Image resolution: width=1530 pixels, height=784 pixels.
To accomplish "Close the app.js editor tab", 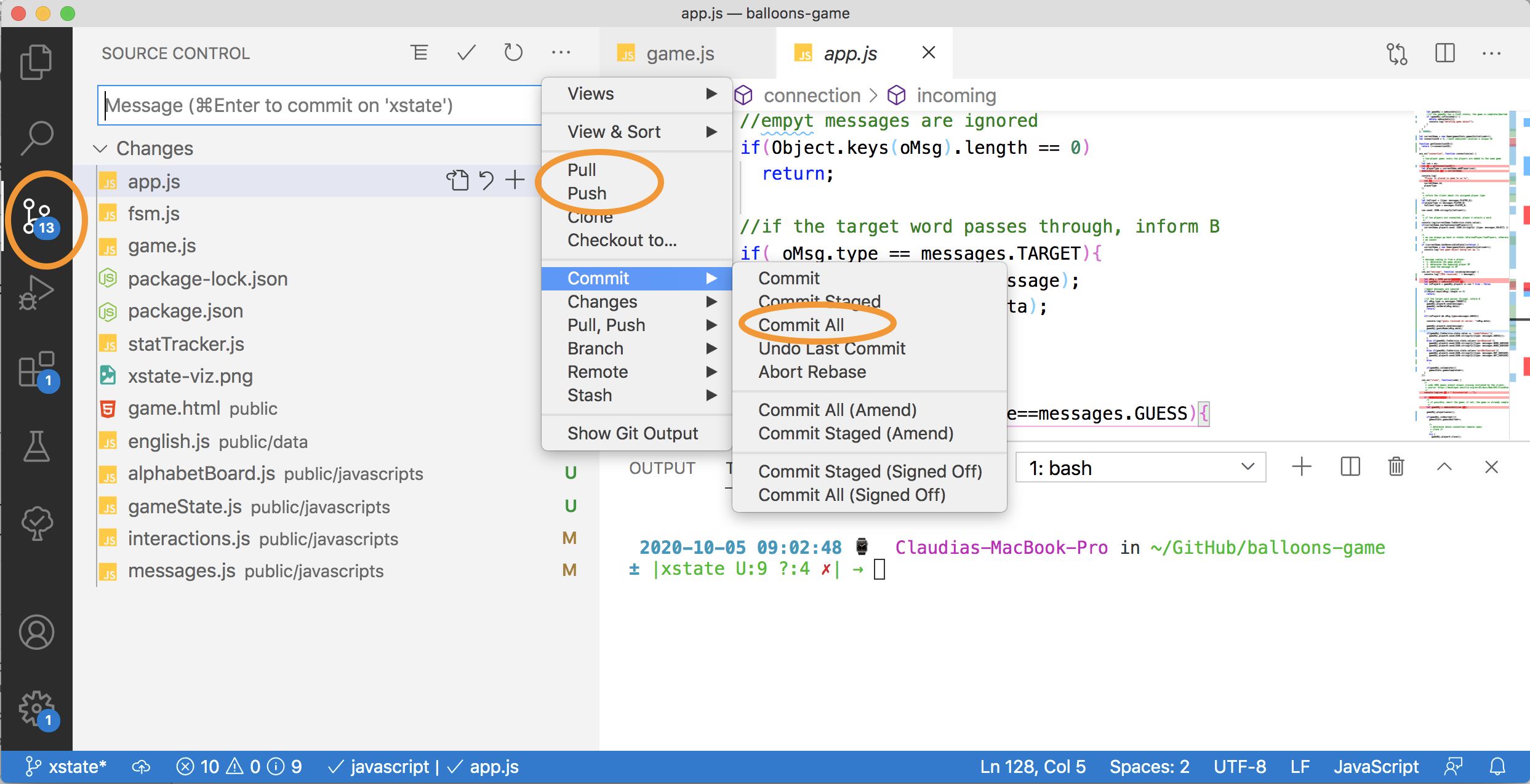I will click(929, 53).
